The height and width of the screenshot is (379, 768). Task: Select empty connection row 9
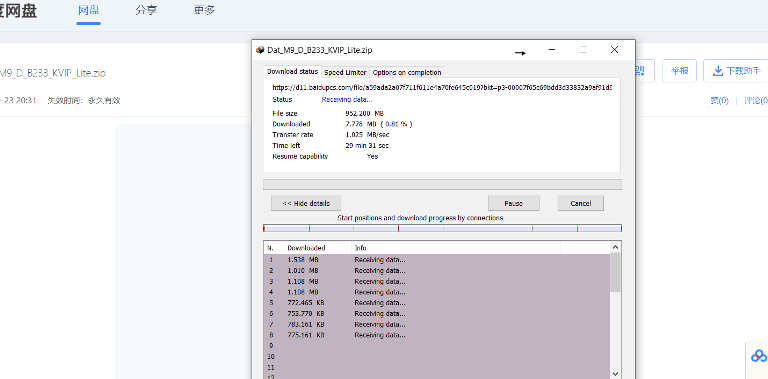pyautogui.click(x=437, y=346)
